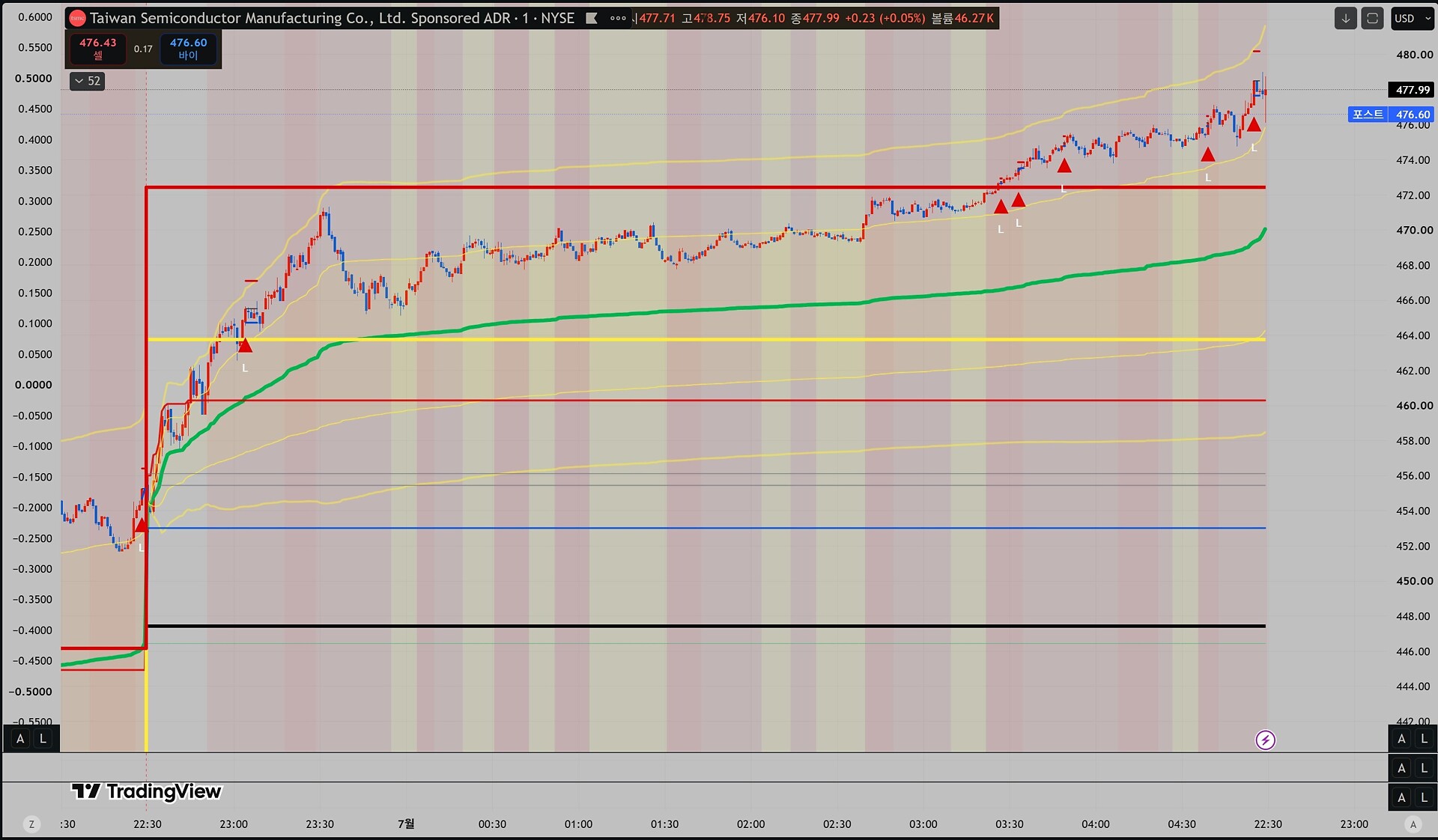
Task: Click the 볼륨 46.27K volume readout
Action: click(x=962, y=19)
